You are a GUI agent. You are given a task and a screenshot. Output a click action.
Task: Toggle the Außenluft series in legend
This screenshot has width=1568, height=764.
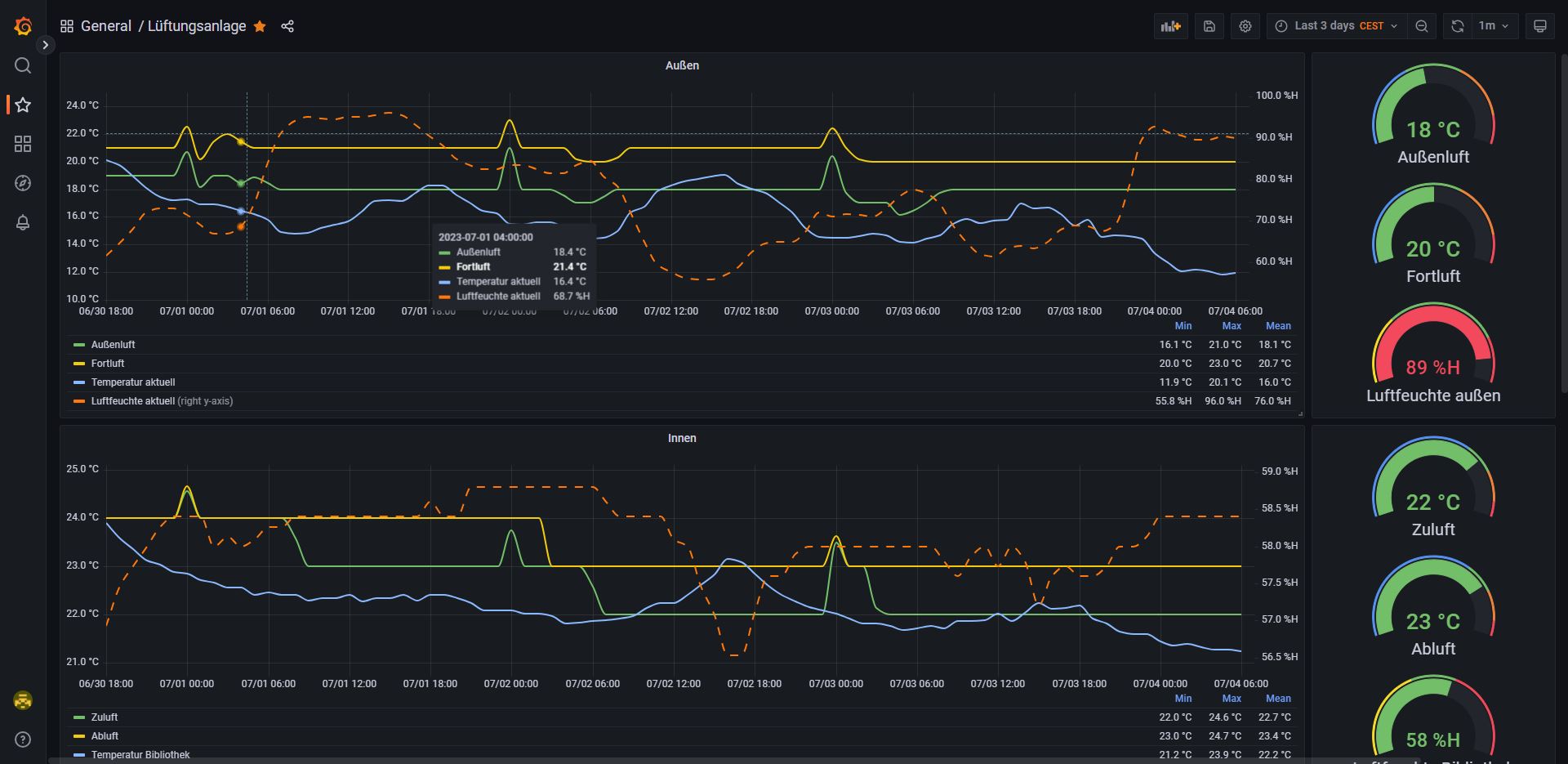(113, 345)
